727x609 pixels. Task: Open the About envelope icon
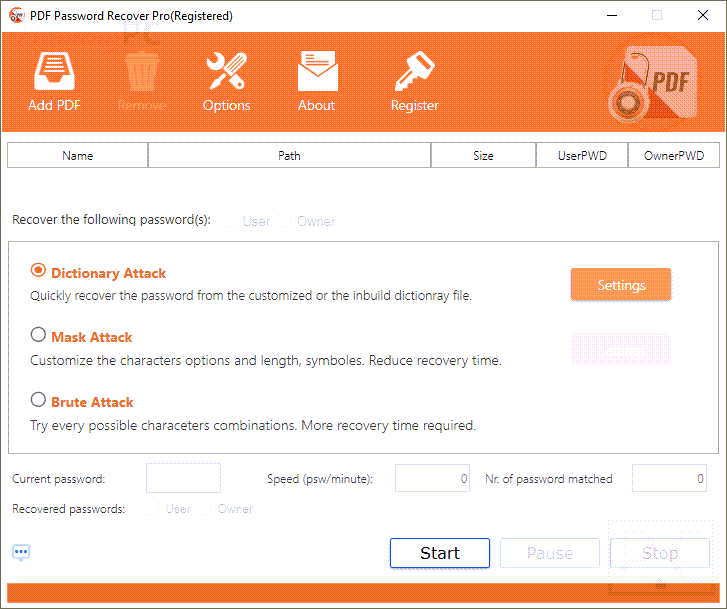(x=318, y=71)
